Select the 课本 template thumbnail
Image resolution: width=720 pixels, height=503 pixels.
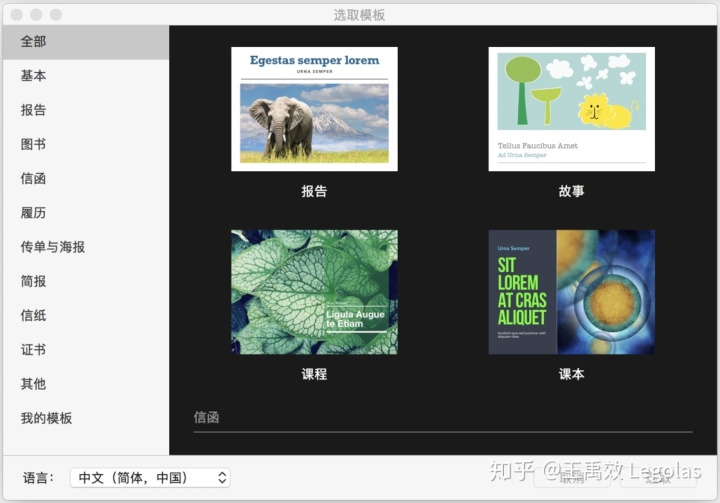572,292
